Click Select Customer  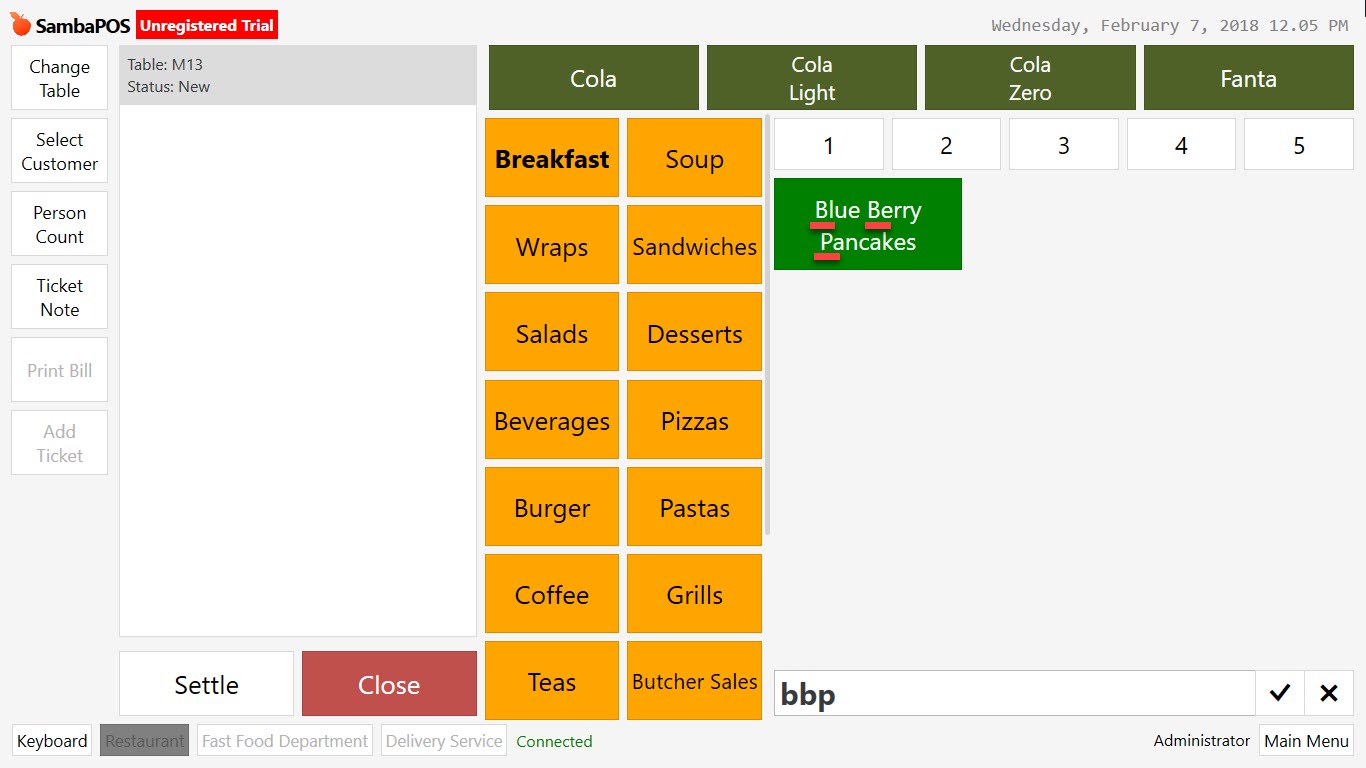click(59, 150)
